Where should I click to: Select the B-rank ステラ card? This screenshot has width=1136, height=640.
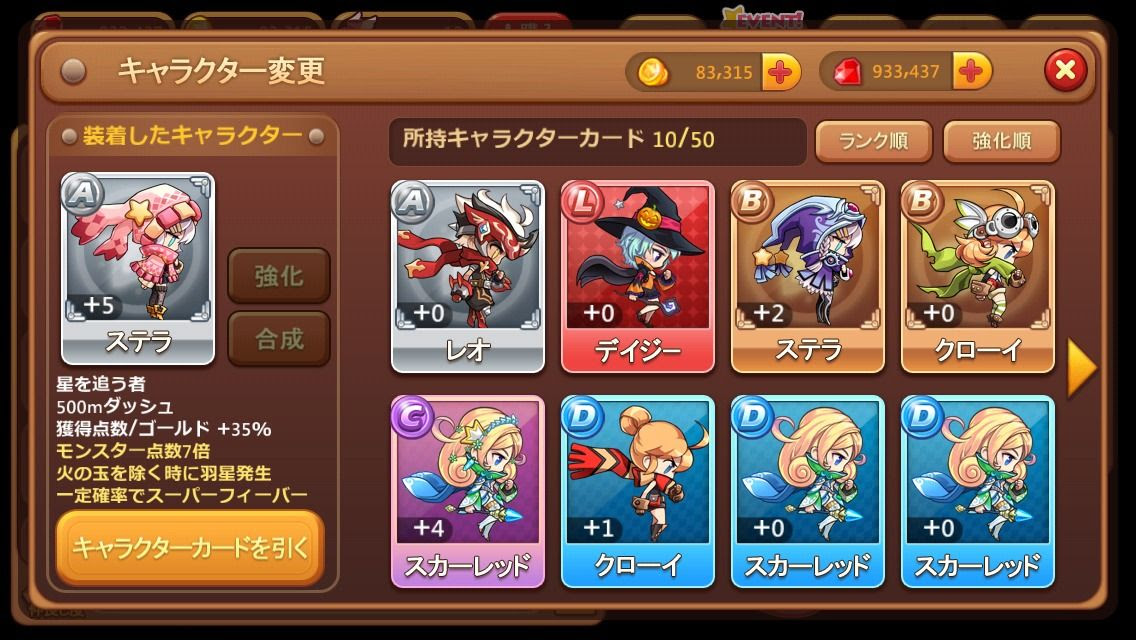[x=808, y=277]
